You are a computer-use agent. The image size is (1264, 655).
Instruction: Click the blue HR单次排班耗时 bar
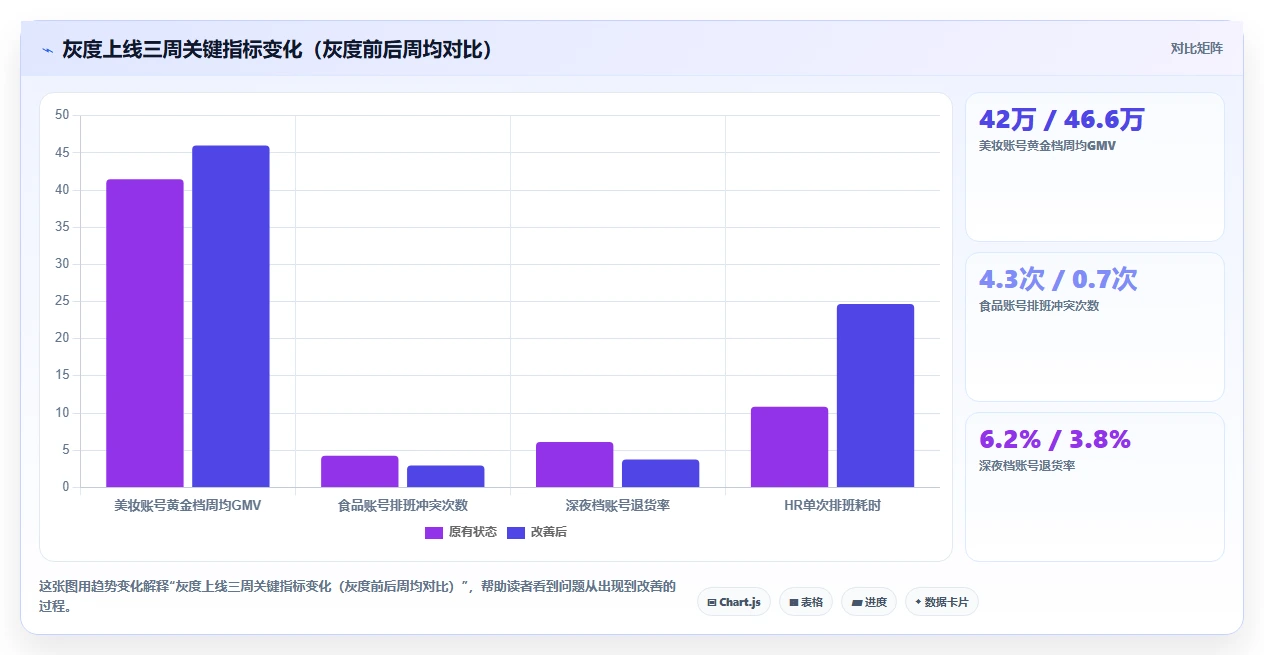(876, 395)
